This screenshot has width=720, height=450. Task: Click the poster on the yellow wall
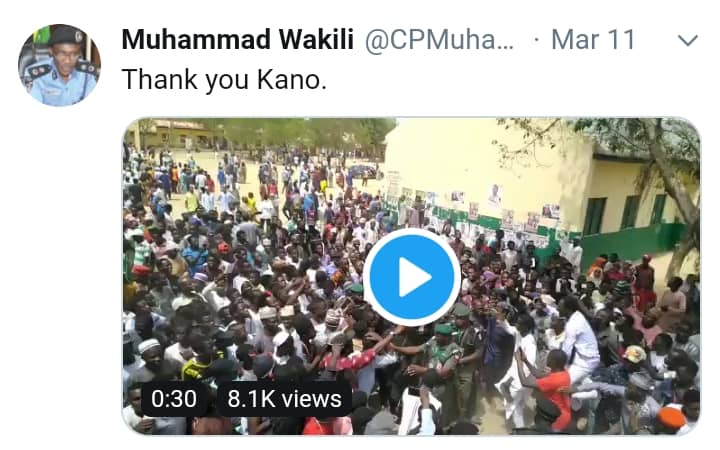pyautogui.click(x=495, y=196)
